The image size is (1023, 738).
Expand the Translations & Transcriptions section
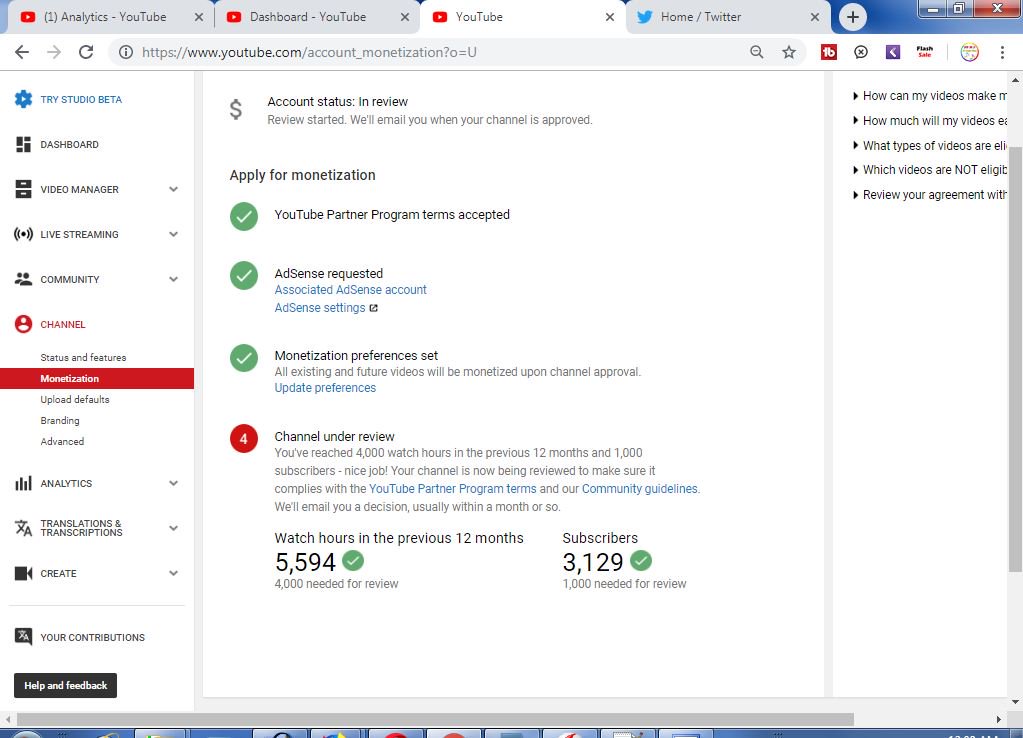(174, 528)
